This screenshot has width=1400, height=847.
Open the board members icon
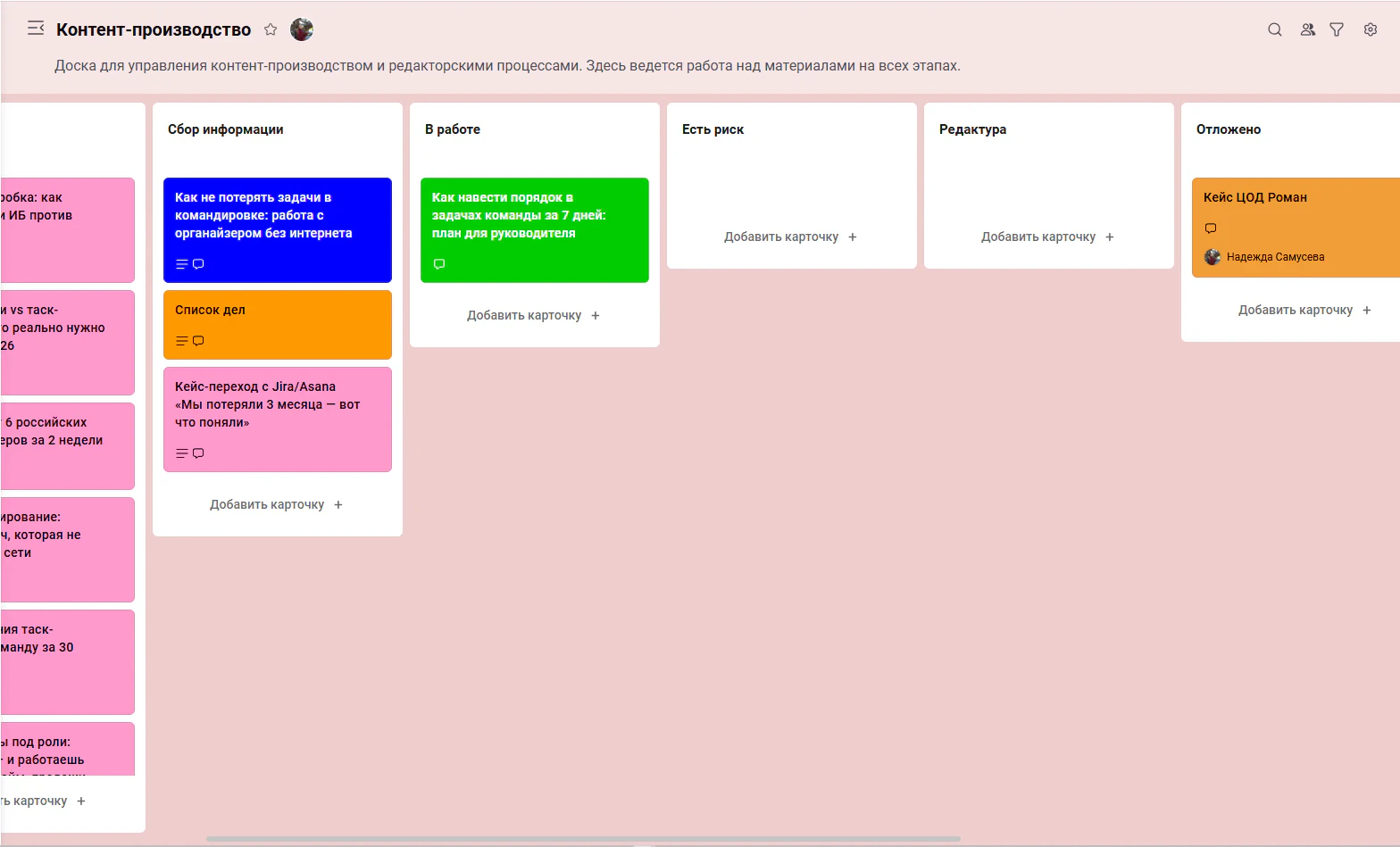[1307, 29]
